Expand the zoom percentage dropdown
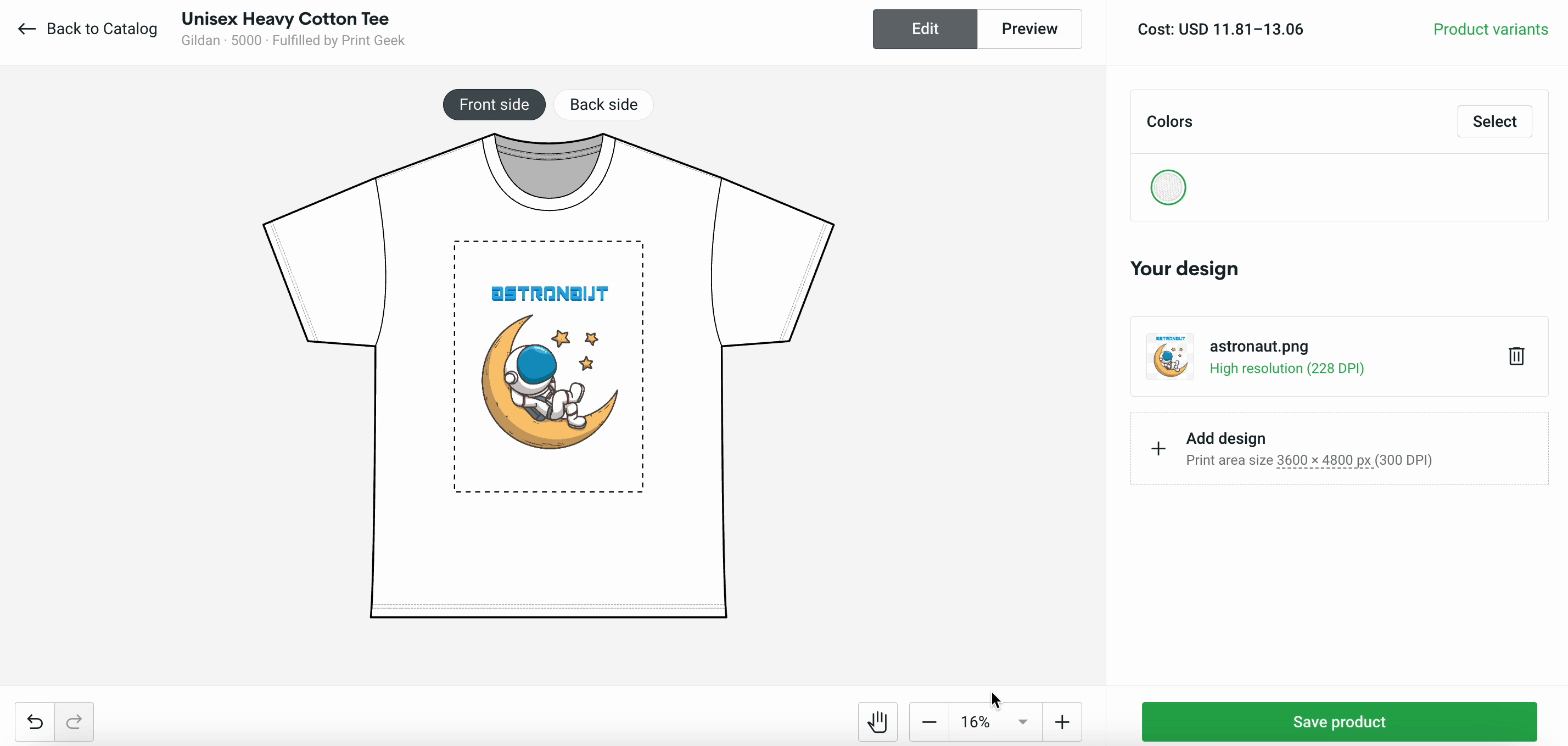Viewport: 1568px width, 746px height. click(x=1022, y=721)
